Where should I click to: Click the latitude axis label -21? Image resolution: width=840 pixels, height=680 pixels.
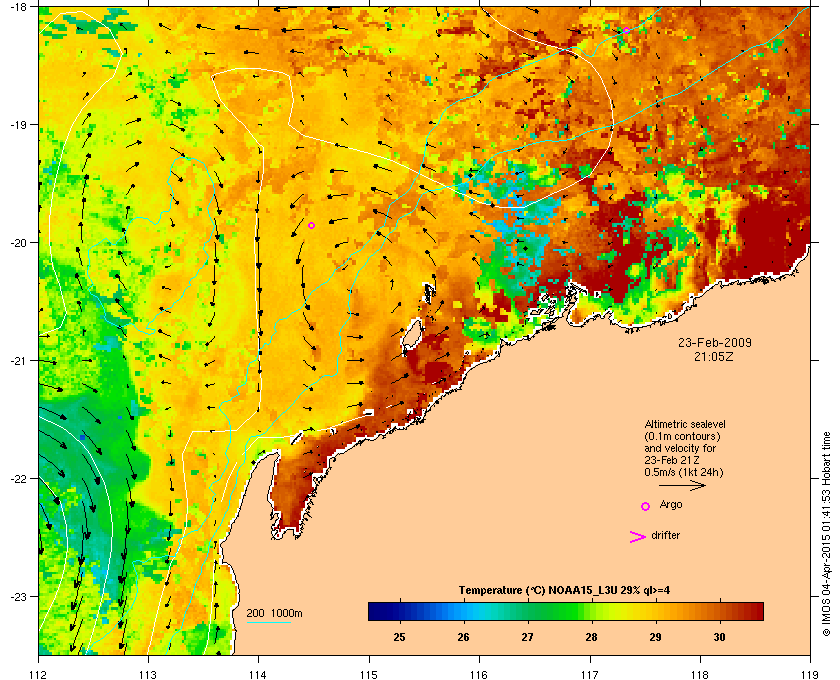pos(19,360)
